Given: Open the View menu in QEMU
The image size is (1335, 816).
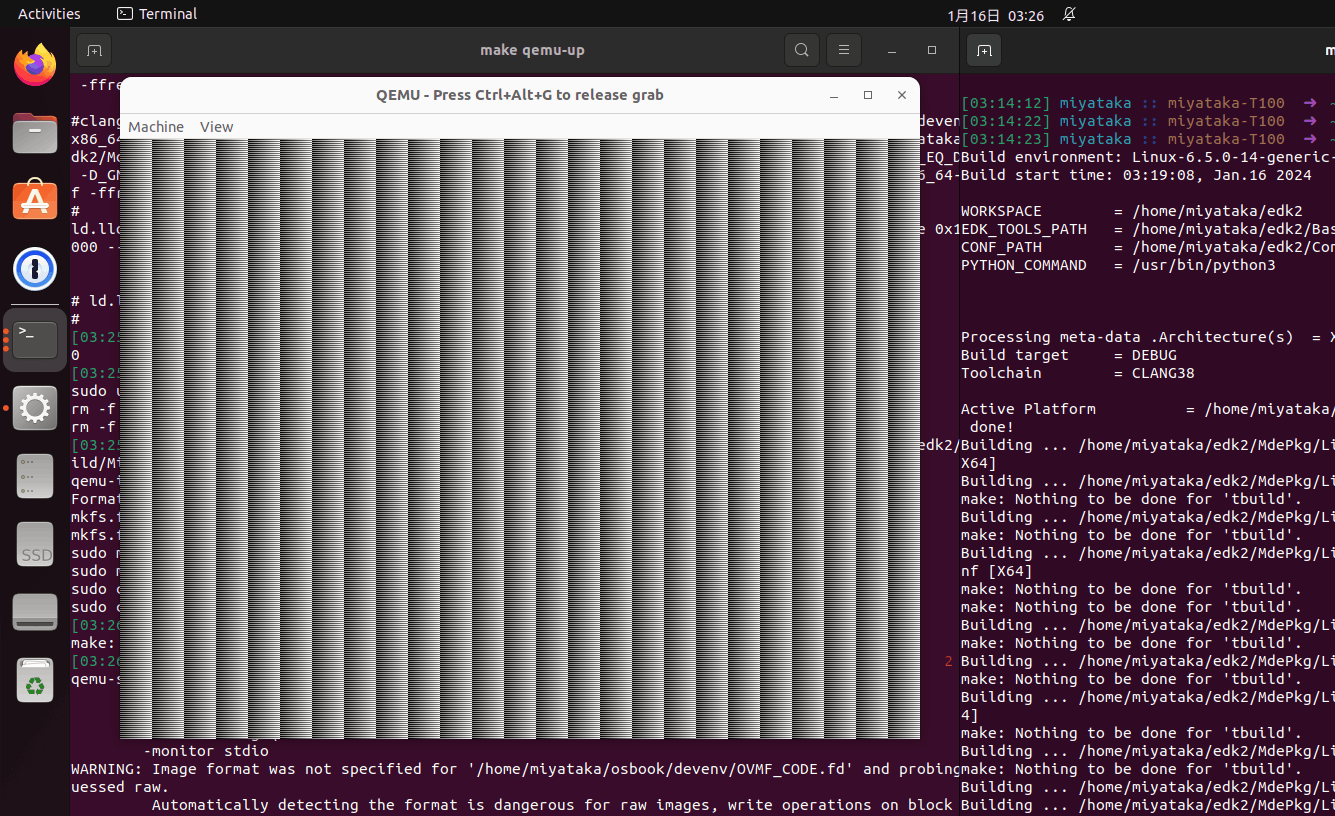Looking at the screenshot, I should pyautogui.click(x=216, y=127).
